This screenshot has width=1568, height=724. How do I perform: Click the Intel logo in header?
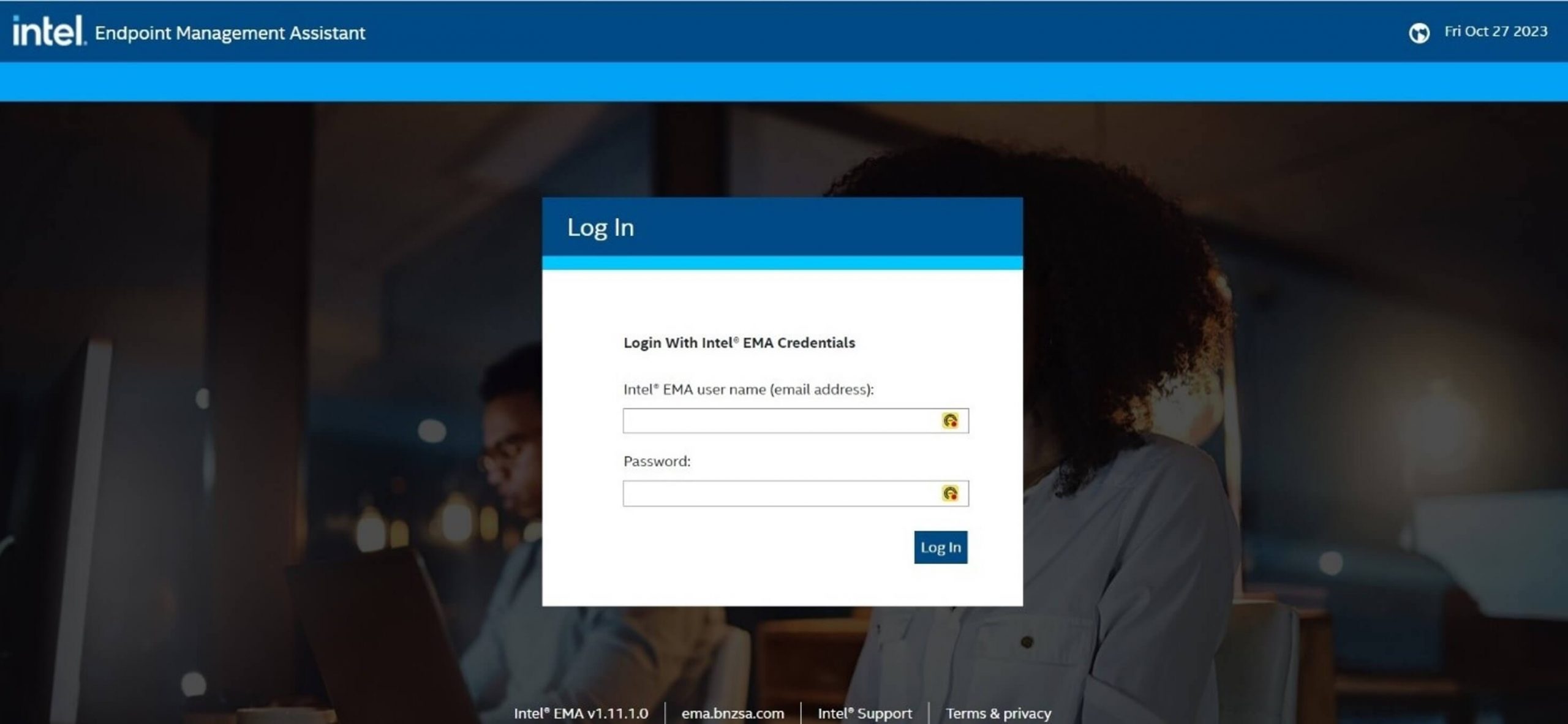pyautogui.click(x=49, y=31)
